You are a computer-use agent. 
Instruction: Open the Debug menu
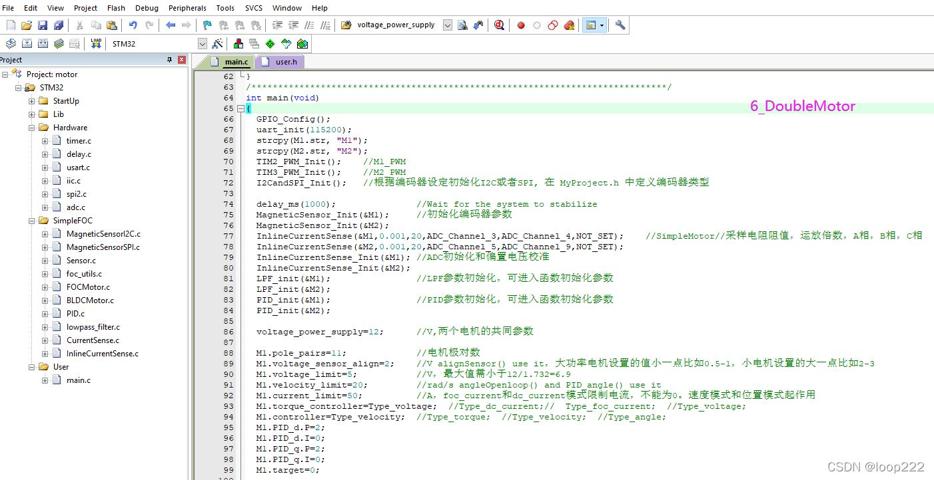[147, 8]
